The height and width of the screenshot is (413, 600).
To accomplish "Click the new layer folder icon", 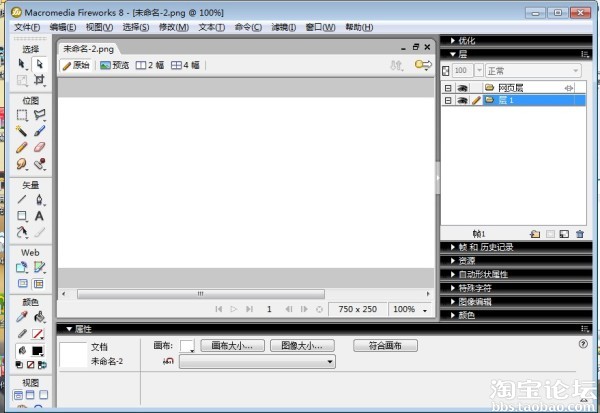I will pos(535,233).
